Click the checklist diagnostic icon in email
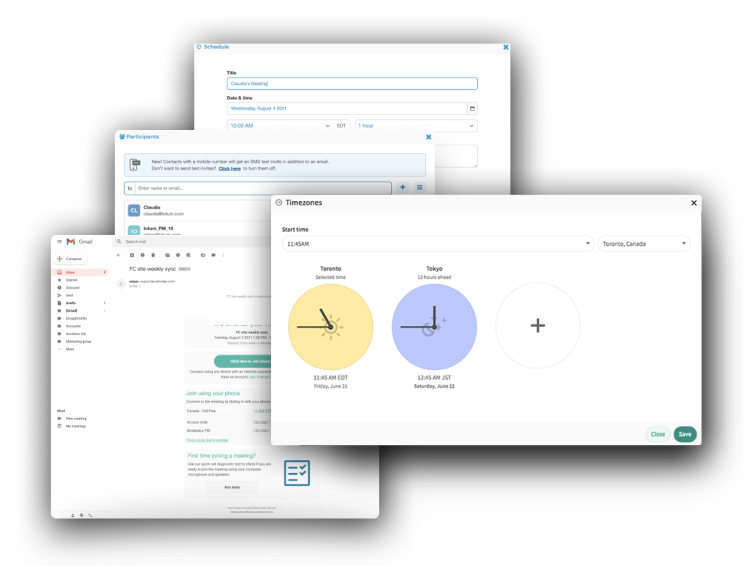The image size is (743, 566). [297, 473]
